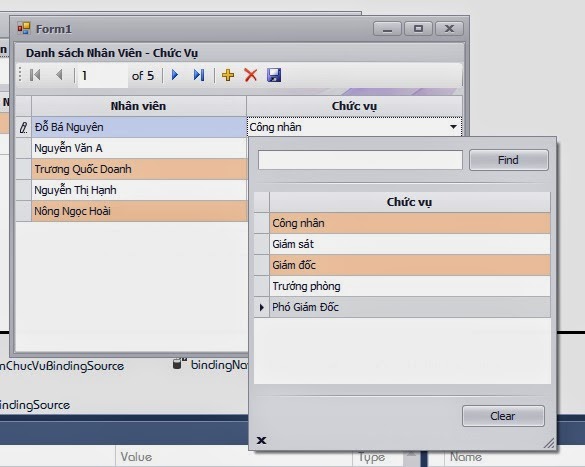Viewport: 585px width, 467px height.
Task: Select the ChucVuBindingSource component in designer
Action: (62, 366)
